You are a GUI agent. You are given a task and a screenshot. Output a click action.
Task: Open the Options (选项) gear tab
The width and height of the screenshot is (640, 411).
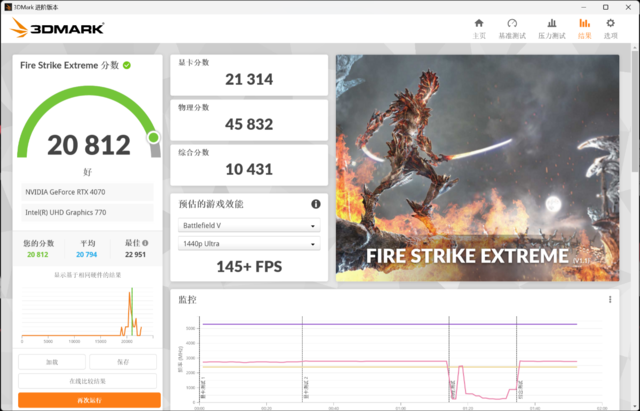coord(610,29)
